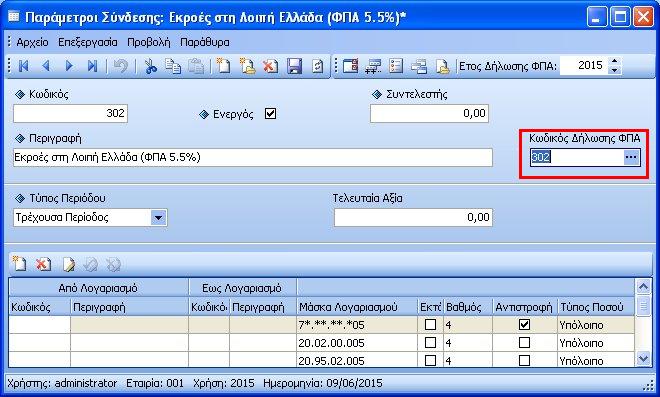The width and height of the screenshot is (660, 397).
Task: Select the 20.95.02.005 mask cell
Action: click(357, 360)
